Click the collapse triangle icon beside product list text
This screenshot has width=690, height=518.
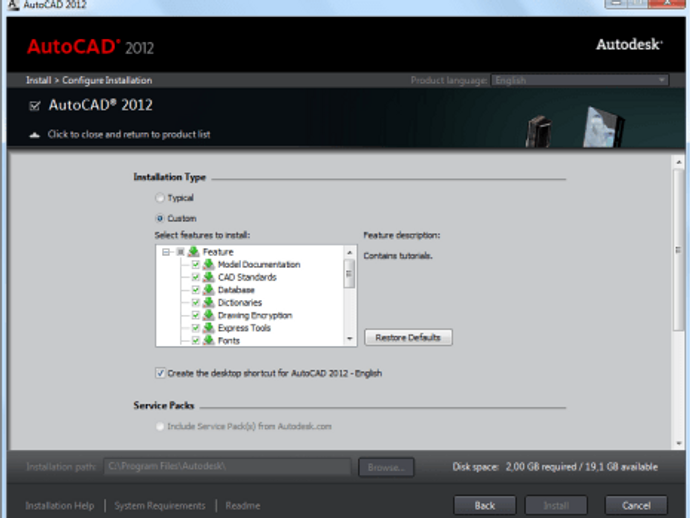pos(34,135)
